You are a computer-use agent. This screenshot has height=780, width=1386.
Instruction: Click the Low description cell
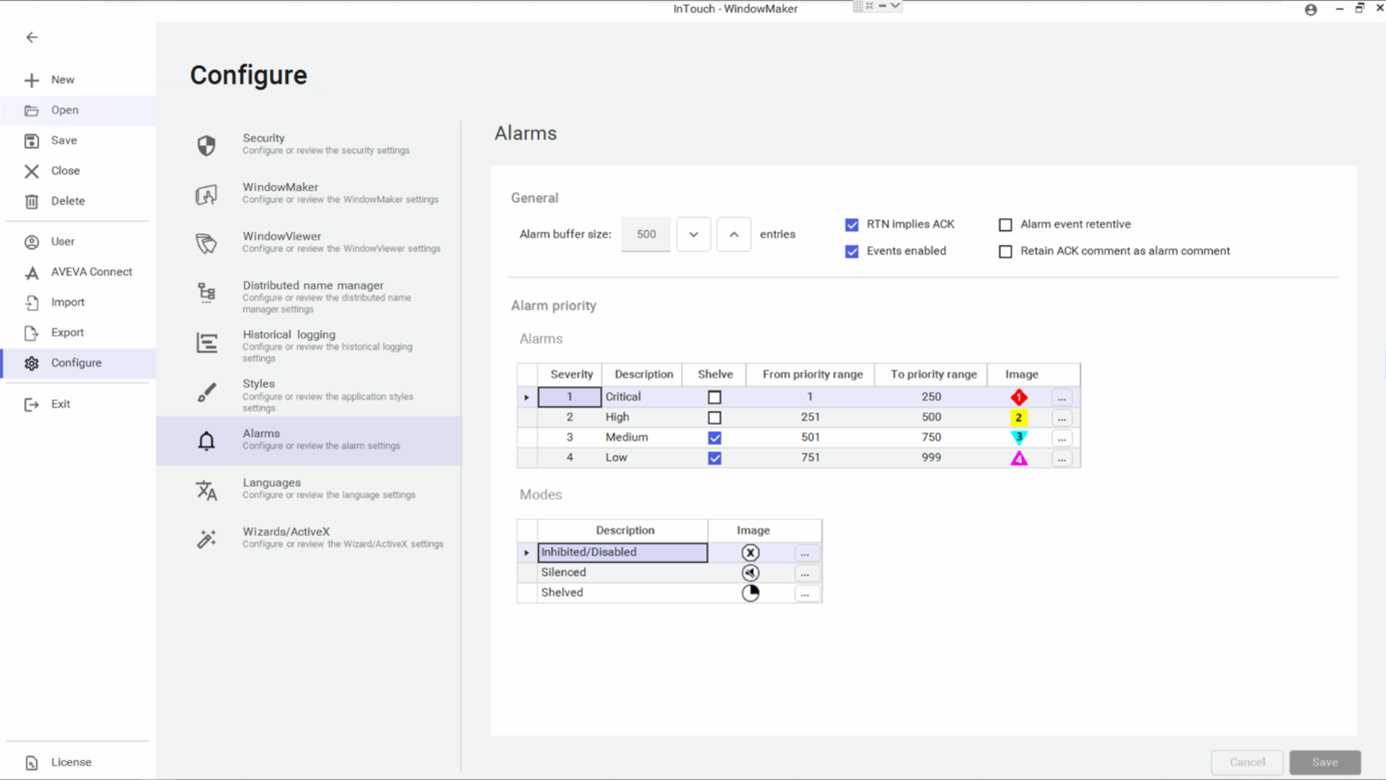[642, 458]
